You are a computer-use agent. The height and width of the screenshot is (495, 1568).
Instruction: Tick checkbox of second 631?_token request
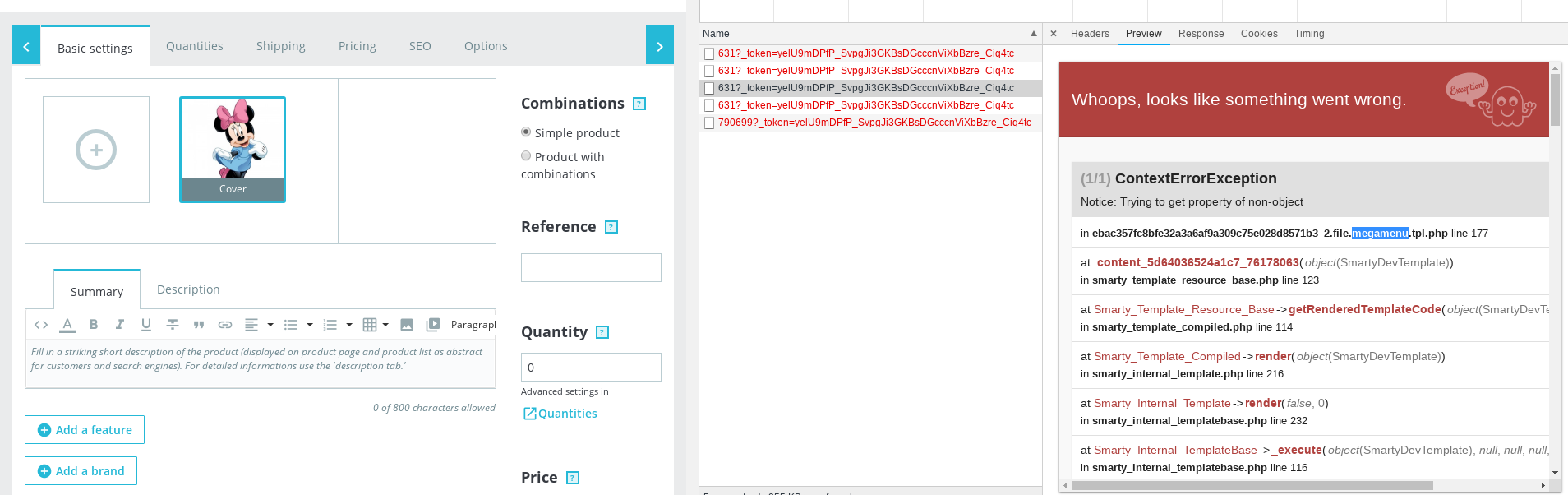pyautogui.click(x=709, y=71)
